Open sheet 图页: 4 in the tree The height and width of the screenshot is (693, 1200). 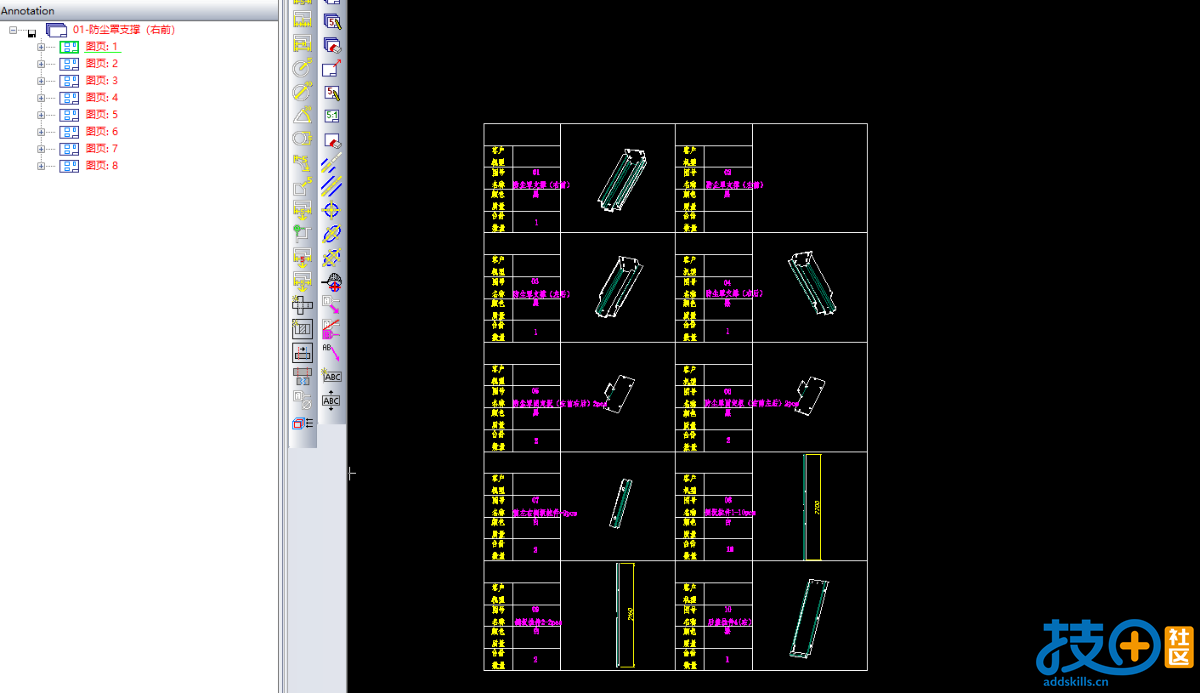[102, 98]
